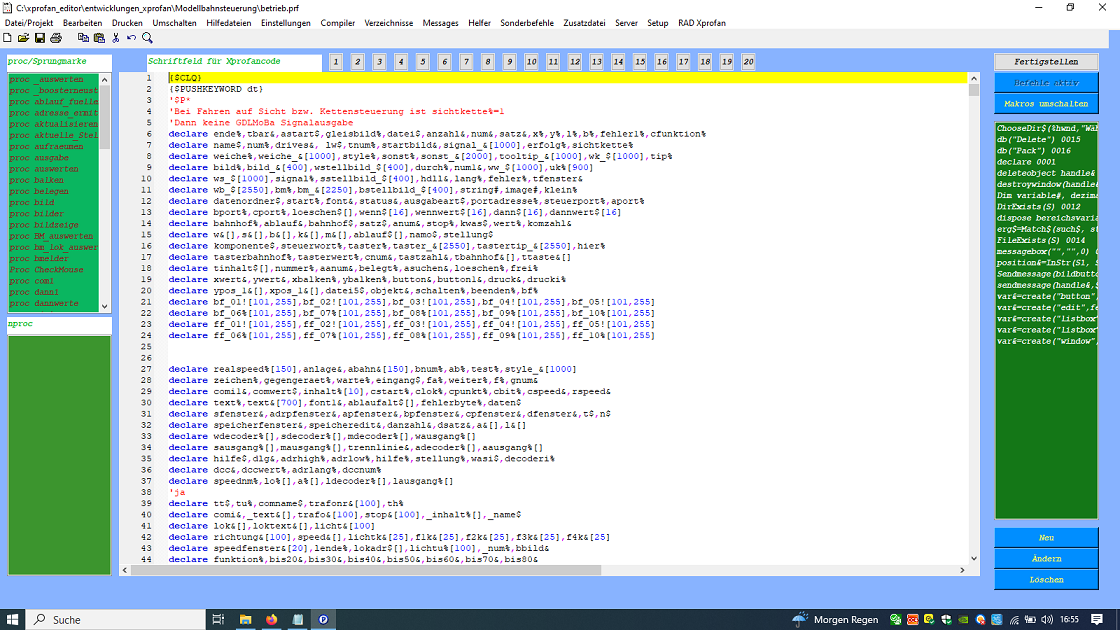Cut selection with the scissors icon
The width and height of the screenshot is (1120, 630).
click(116, 38)
